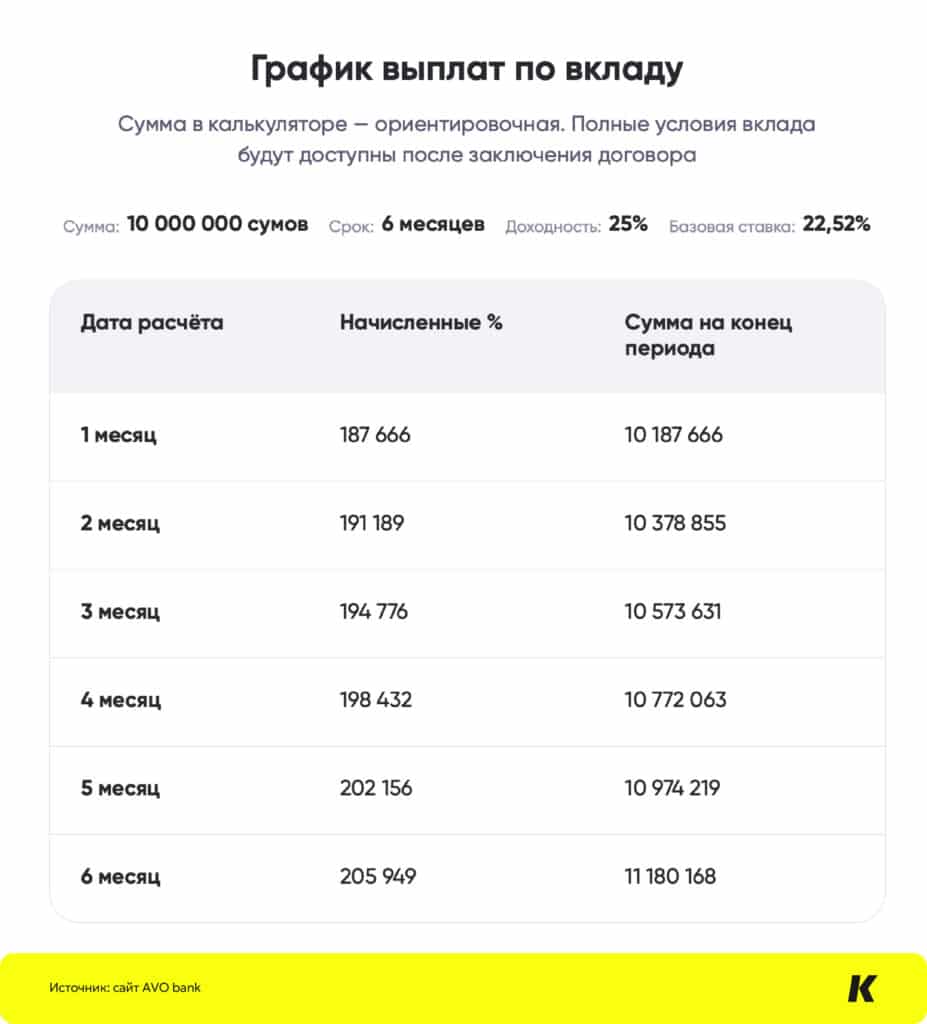Click end balance '10 772 063' cell
The width and height of the screenshot is (927, 1024).
click(x=676, y=699)
